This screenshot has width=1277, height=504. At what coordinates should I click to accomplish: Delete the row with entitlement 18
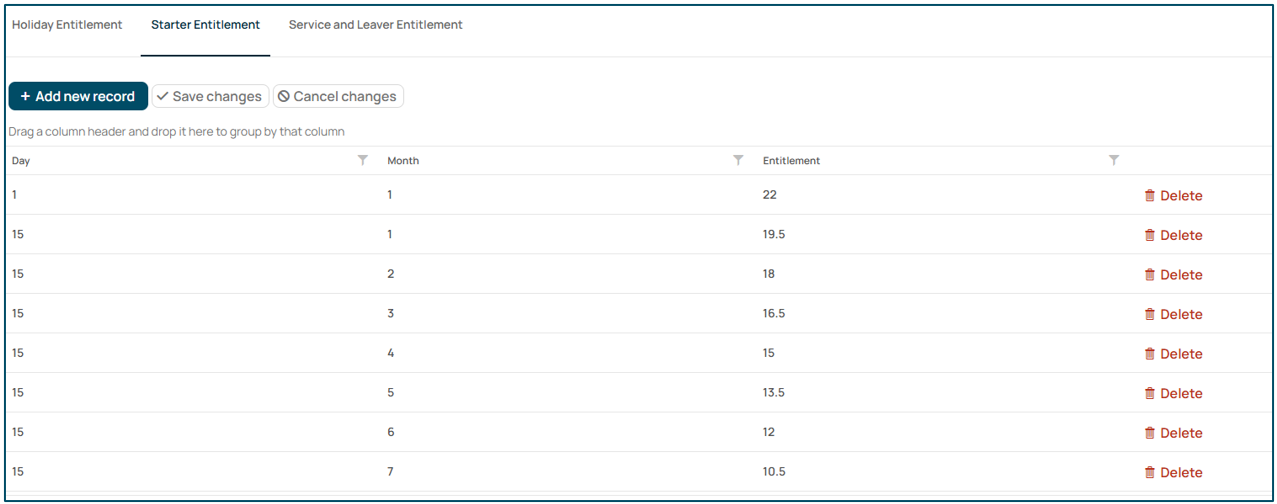[1173, 275]
